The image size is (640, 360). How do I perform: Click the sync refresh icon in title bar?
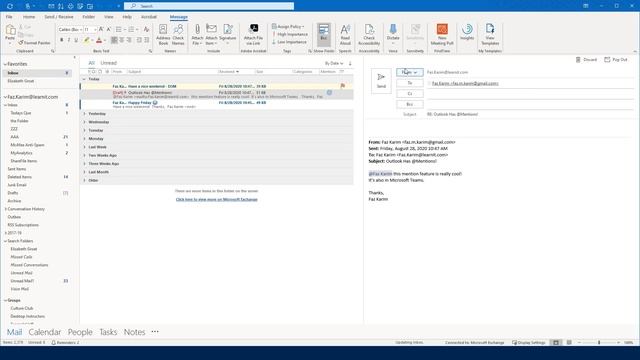pyautogui.click(x=10, y=6)
